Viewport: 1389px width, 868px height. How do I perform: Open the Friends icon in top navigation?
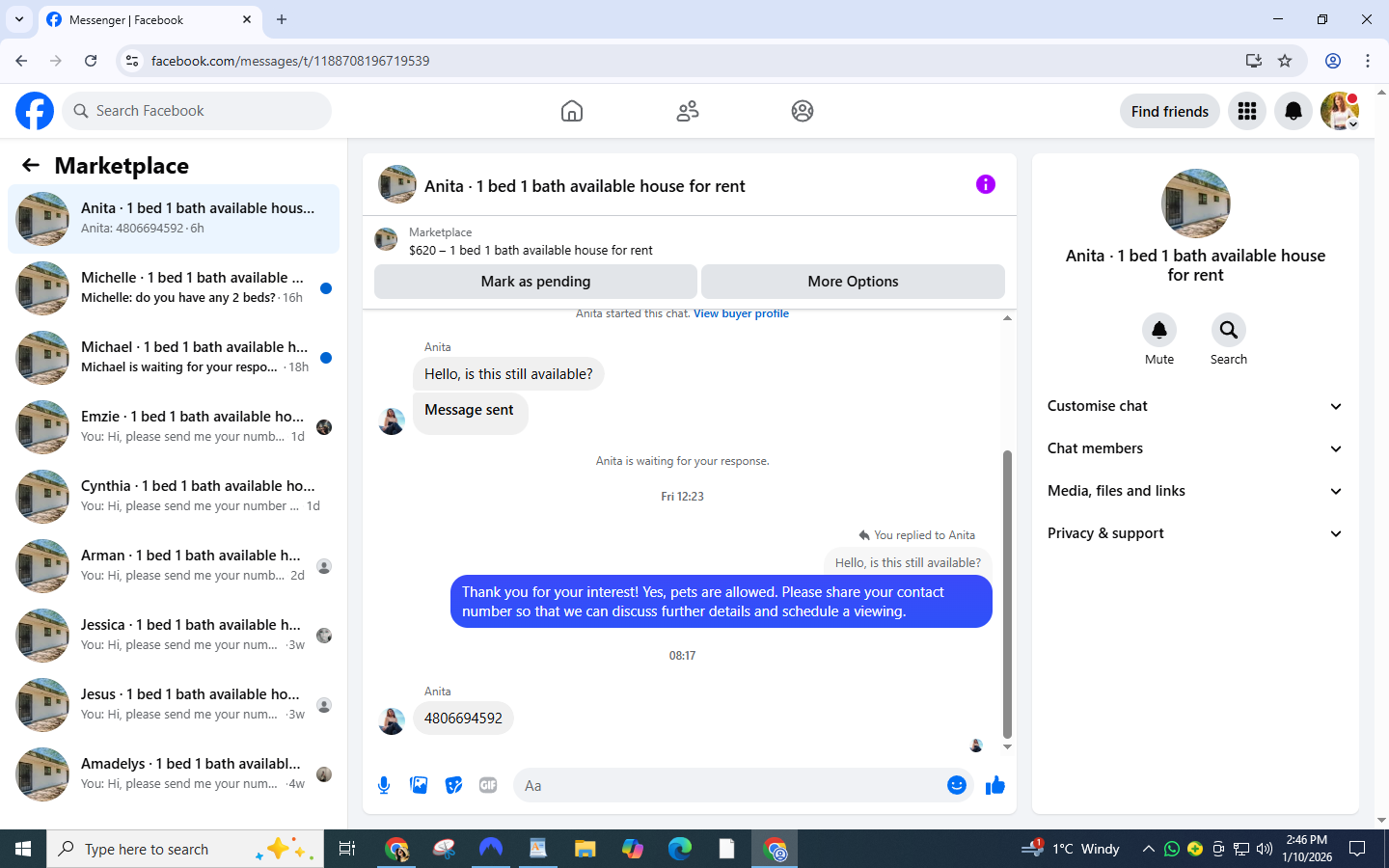click(688, 111)
